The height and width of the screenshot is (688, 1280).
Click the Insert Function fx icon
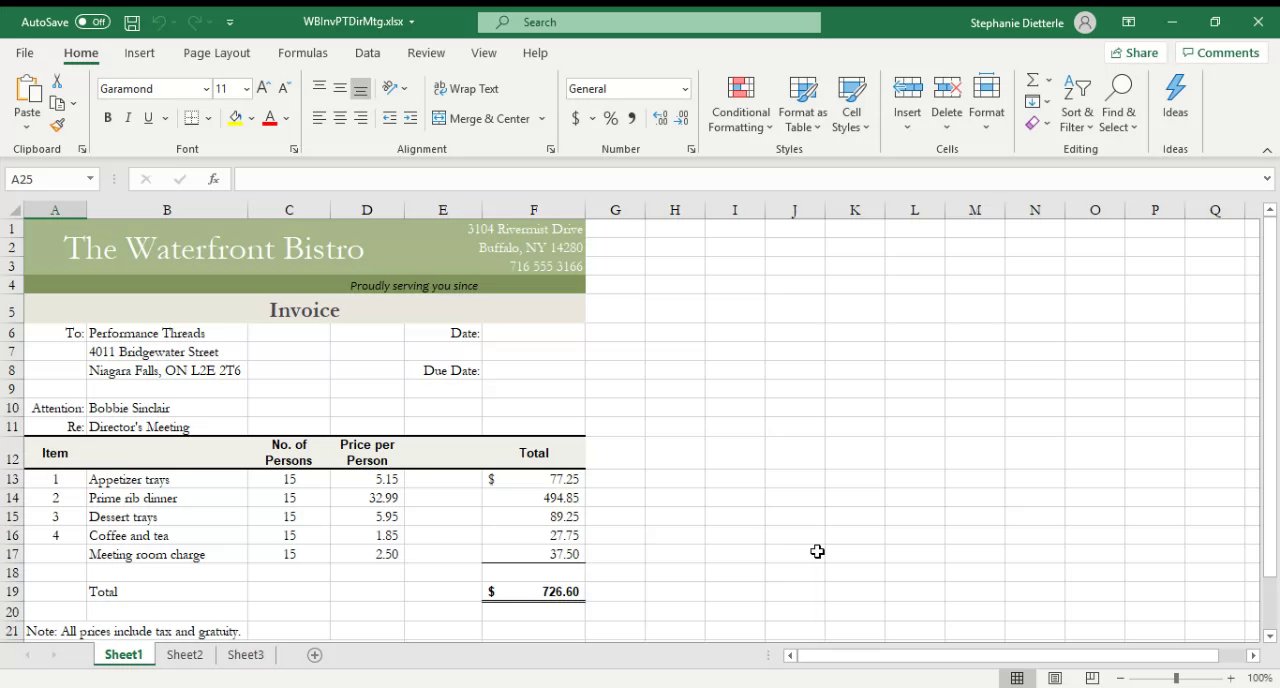pos(213,179)
